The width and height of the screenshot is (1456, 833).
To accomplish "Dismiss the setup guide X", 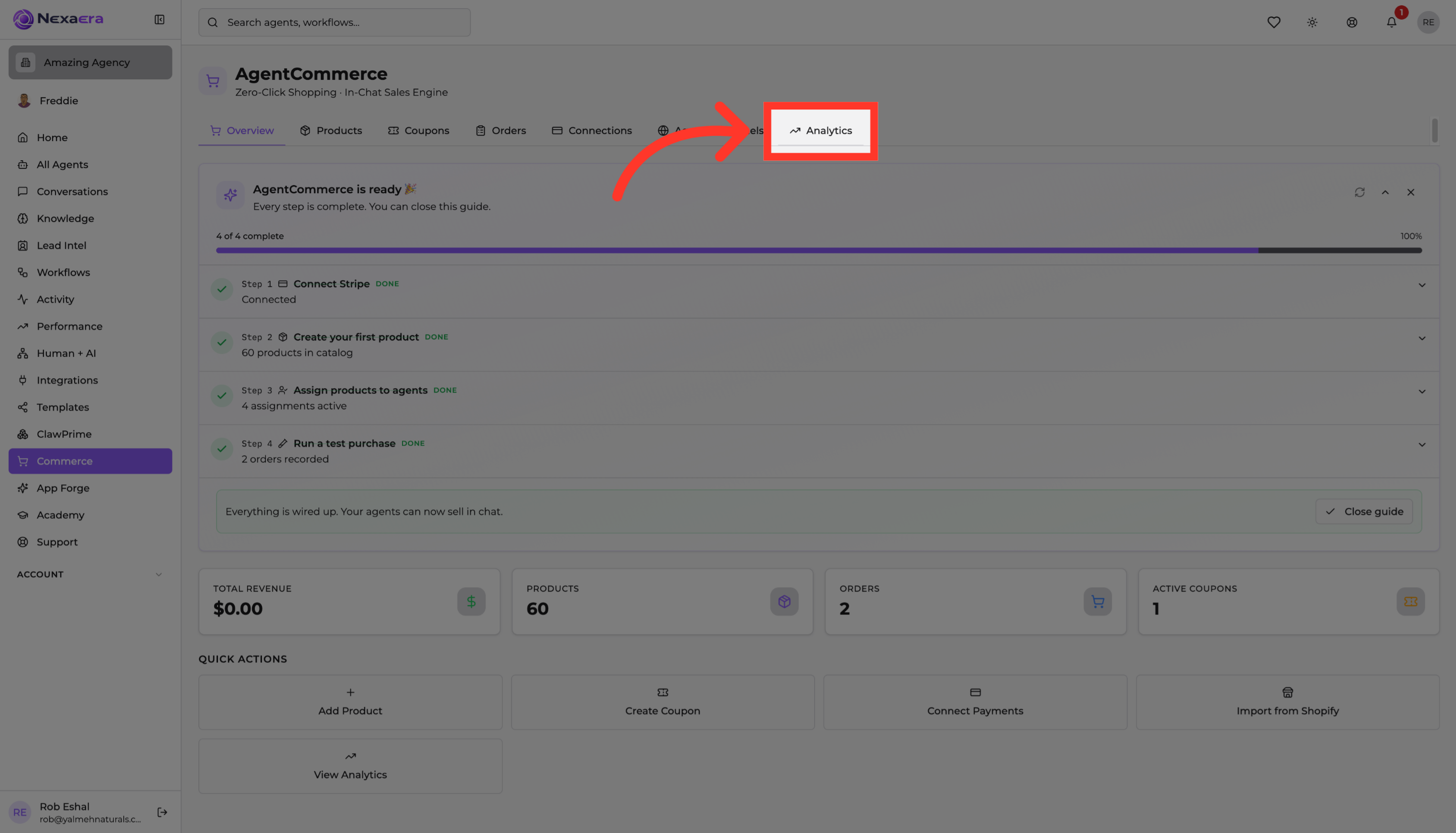I will pyautogui.click(x=1410, y=192).
